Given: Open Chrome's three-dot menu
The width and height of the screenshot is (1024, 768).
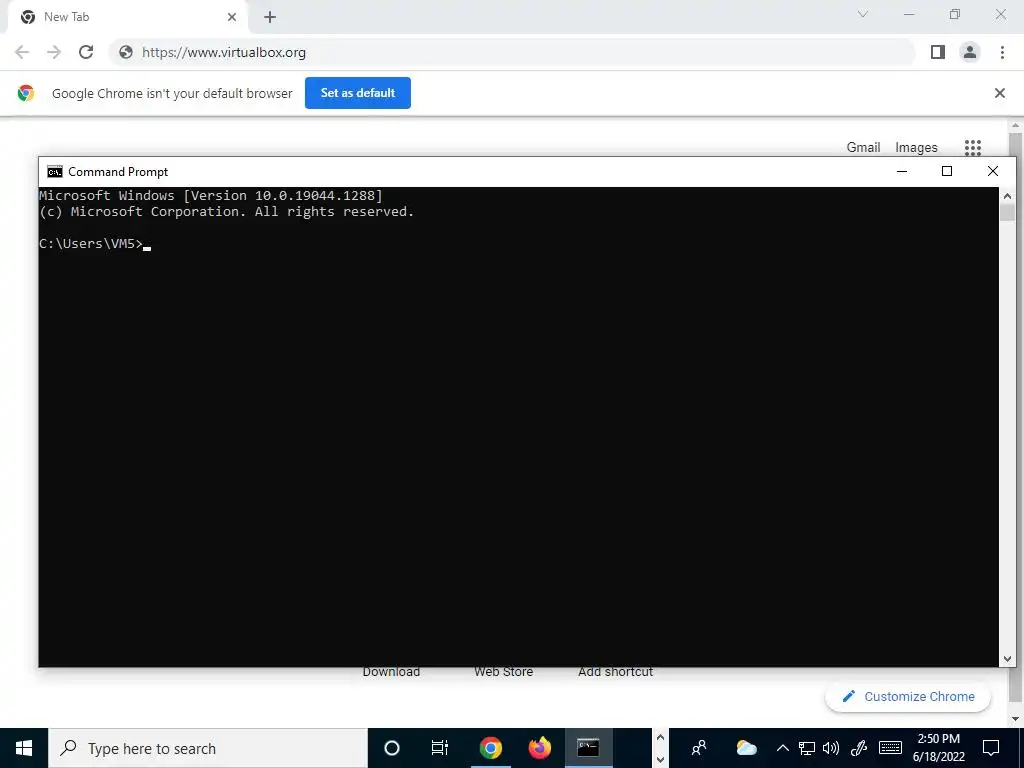Looking at the screenshot, I should coord(1002,52).
